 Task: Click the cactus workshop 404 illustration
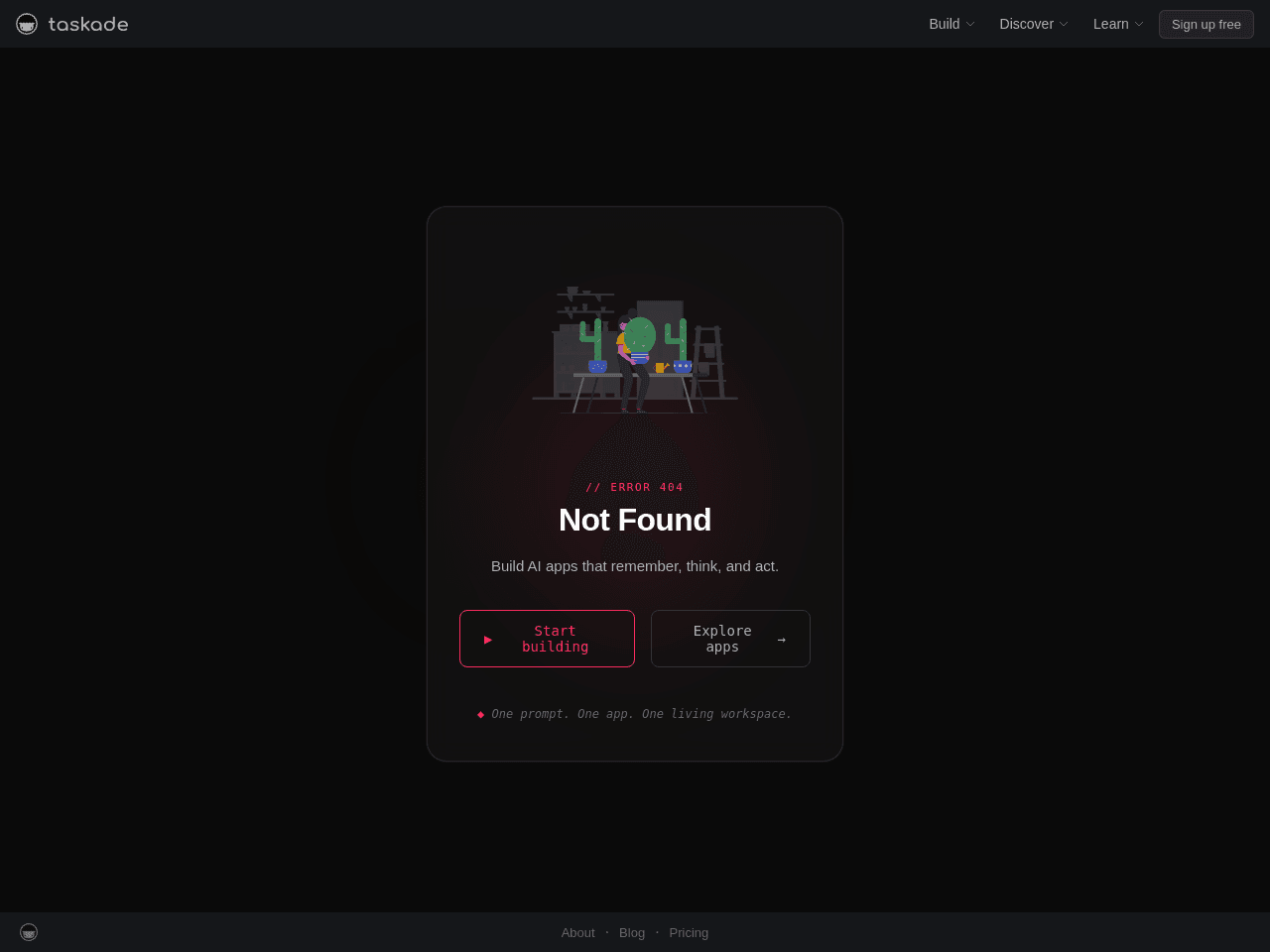[635, 350]
